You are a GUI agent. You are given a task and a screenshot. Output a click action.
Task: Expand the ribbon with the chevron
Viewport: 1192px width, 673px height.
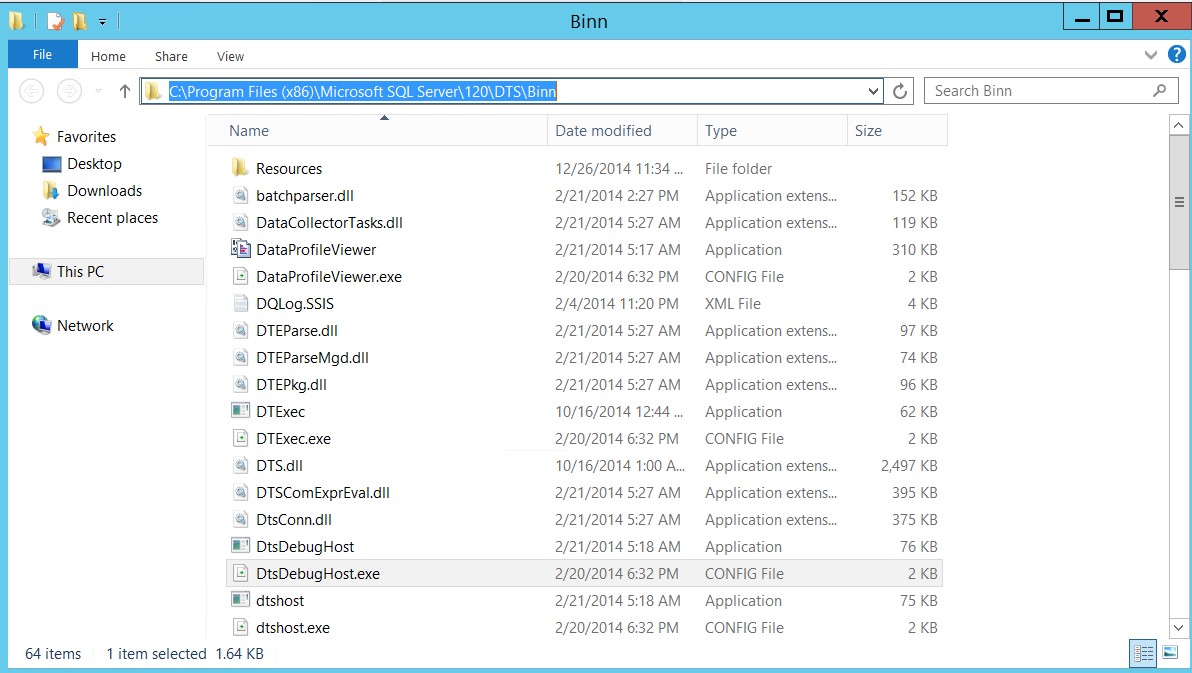pyautogui.click(x=1150, y=56)
